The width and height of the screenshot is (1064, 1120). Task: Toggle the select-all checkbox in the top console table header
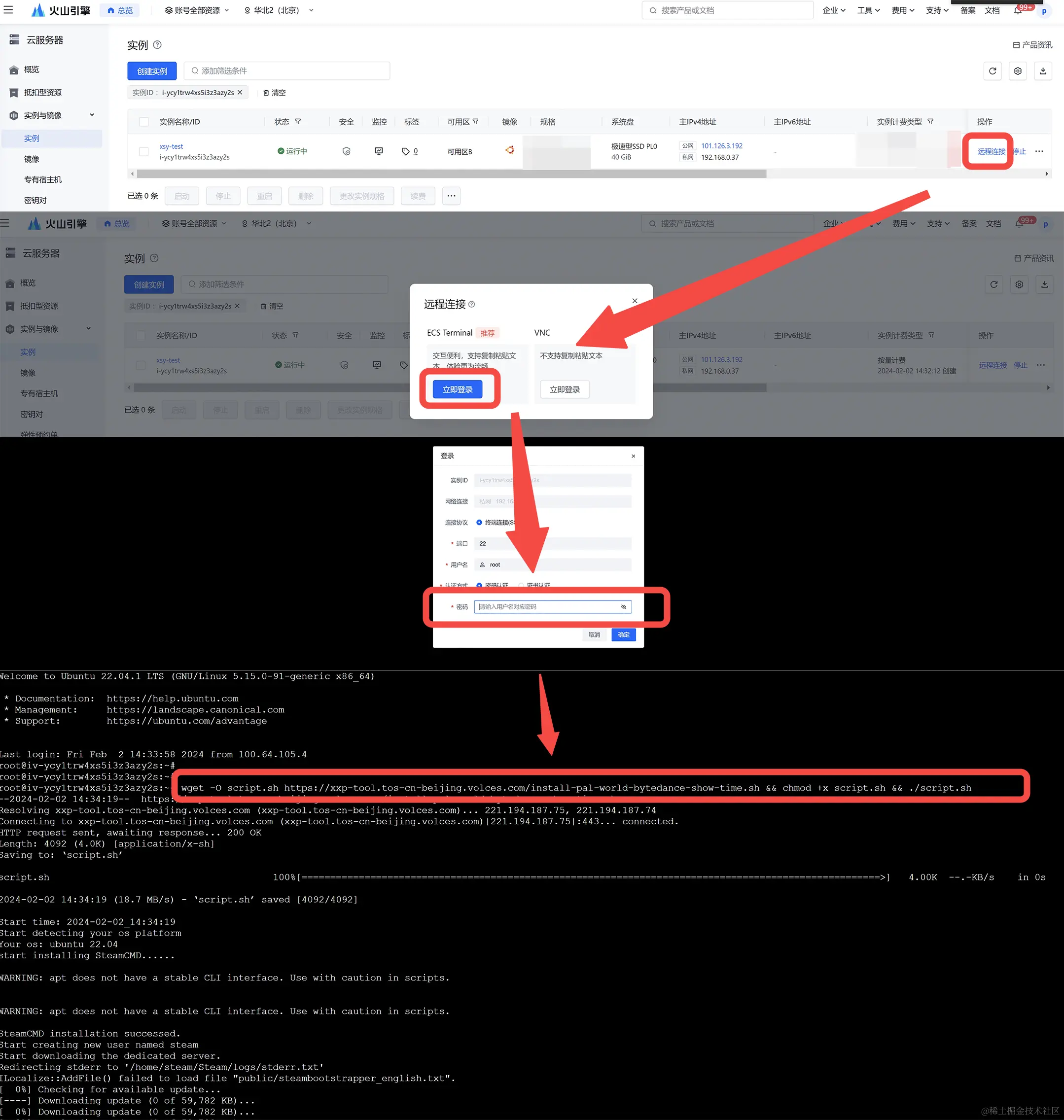(144, 122)
